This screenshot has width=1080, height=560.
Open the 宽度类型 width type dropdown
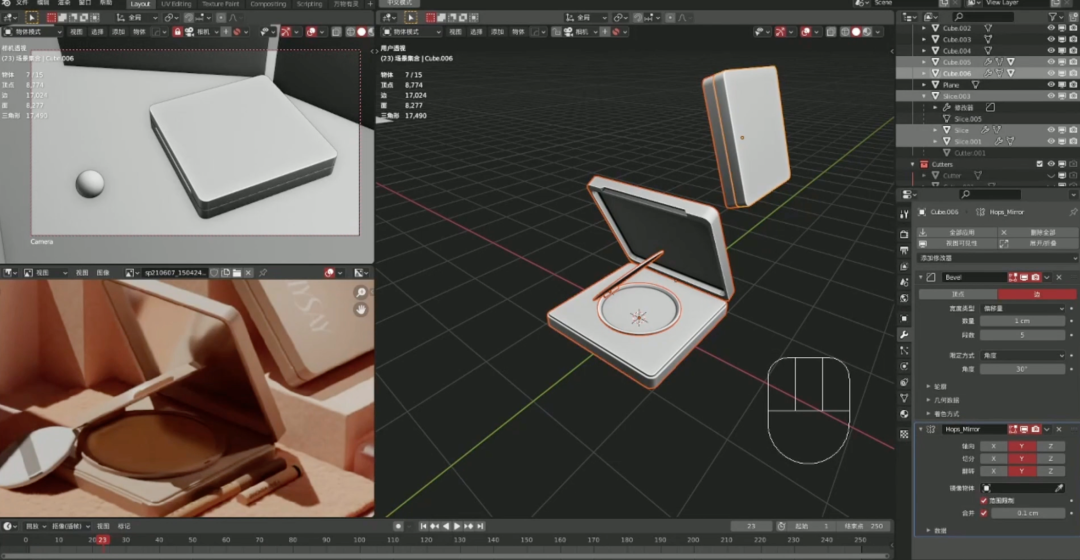tap(1022, 309)
